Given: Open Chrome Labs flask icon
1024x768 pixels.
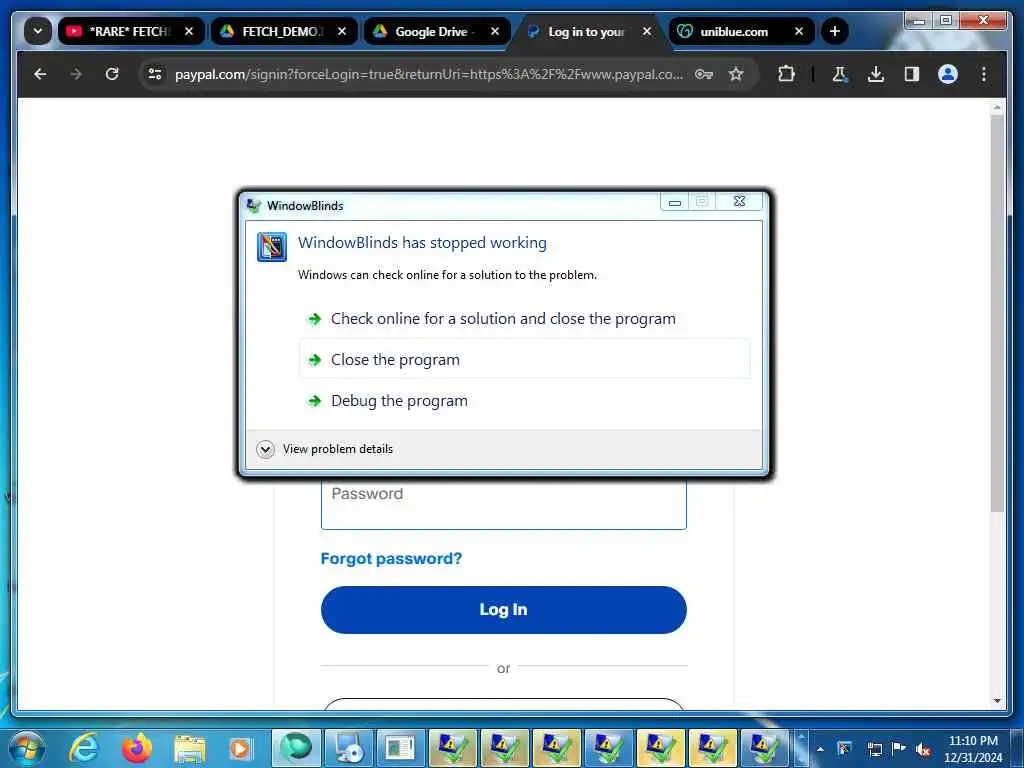Looking at the screenshot, I should pos(840,74).
